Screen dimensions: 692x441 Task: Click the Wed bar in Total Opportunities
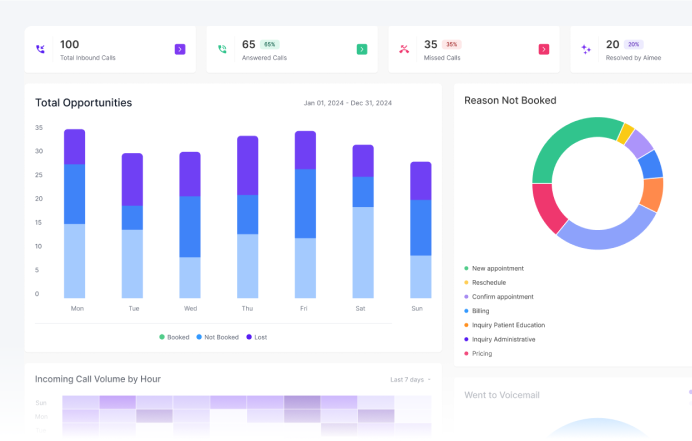[x=190, y=225]
